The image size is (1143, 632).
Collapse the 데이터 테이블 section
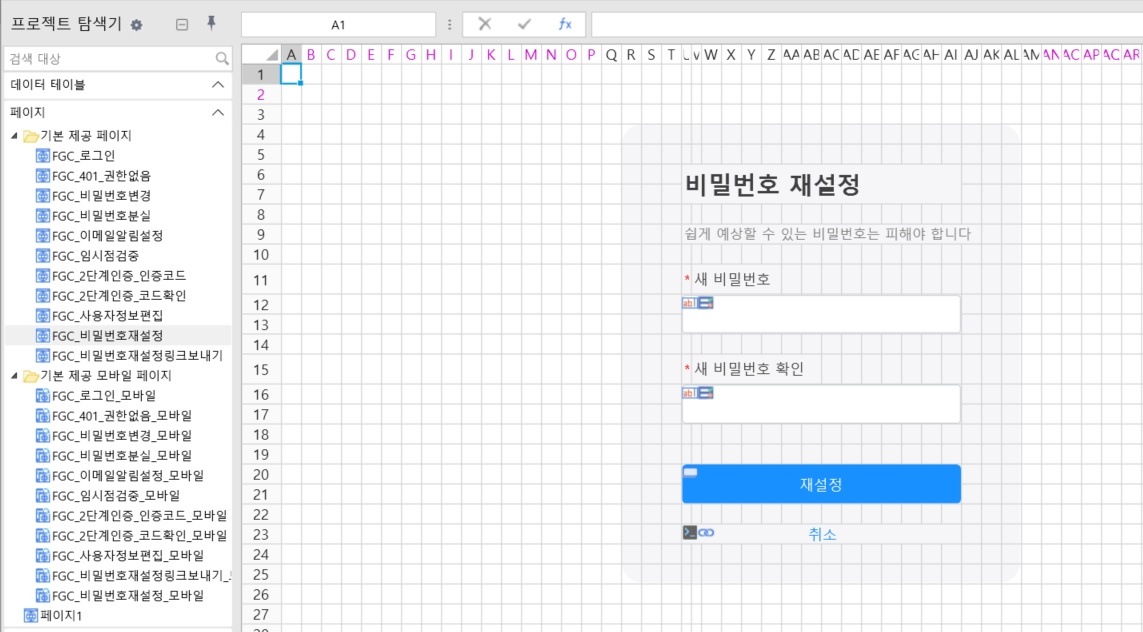[x=218, y=85]
